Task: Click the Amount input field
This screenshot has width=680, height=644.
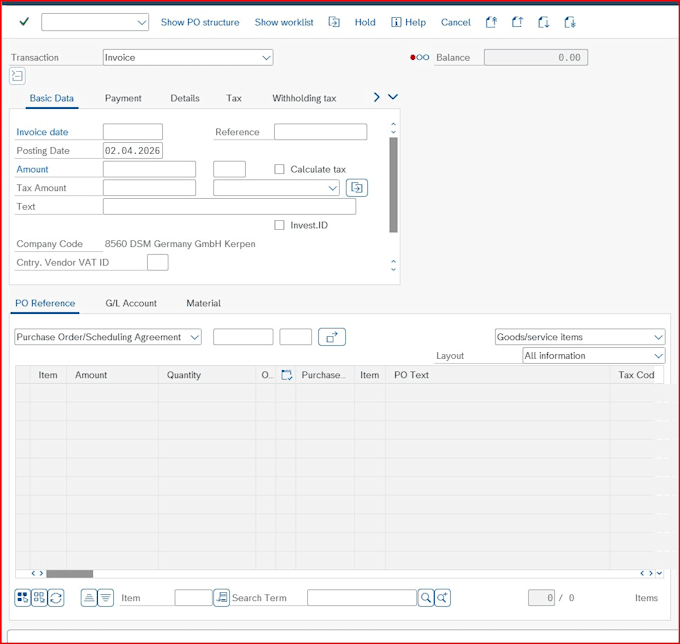Action: click(149, 169)
